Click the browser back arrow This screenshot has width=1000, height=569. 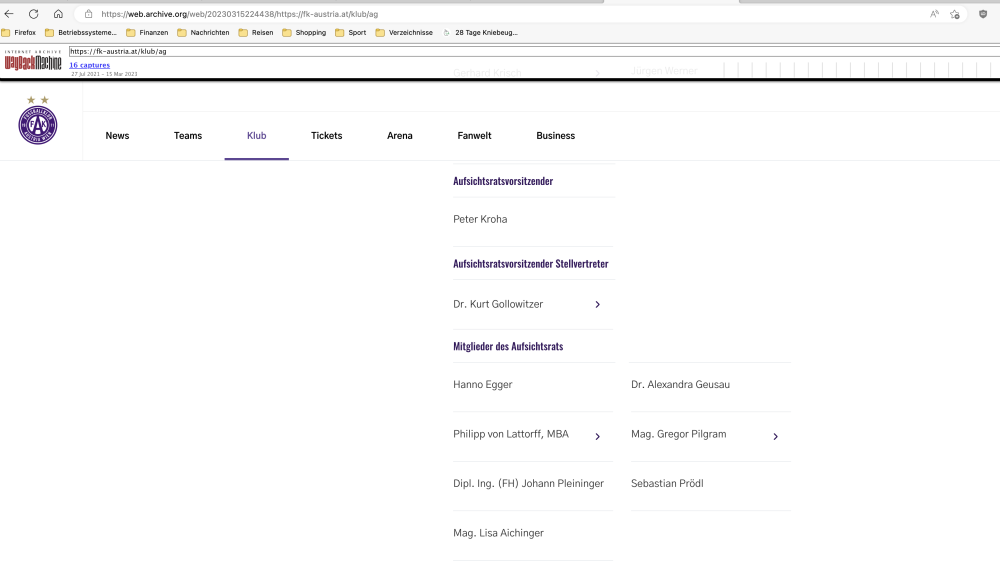(x=10, y=14)
